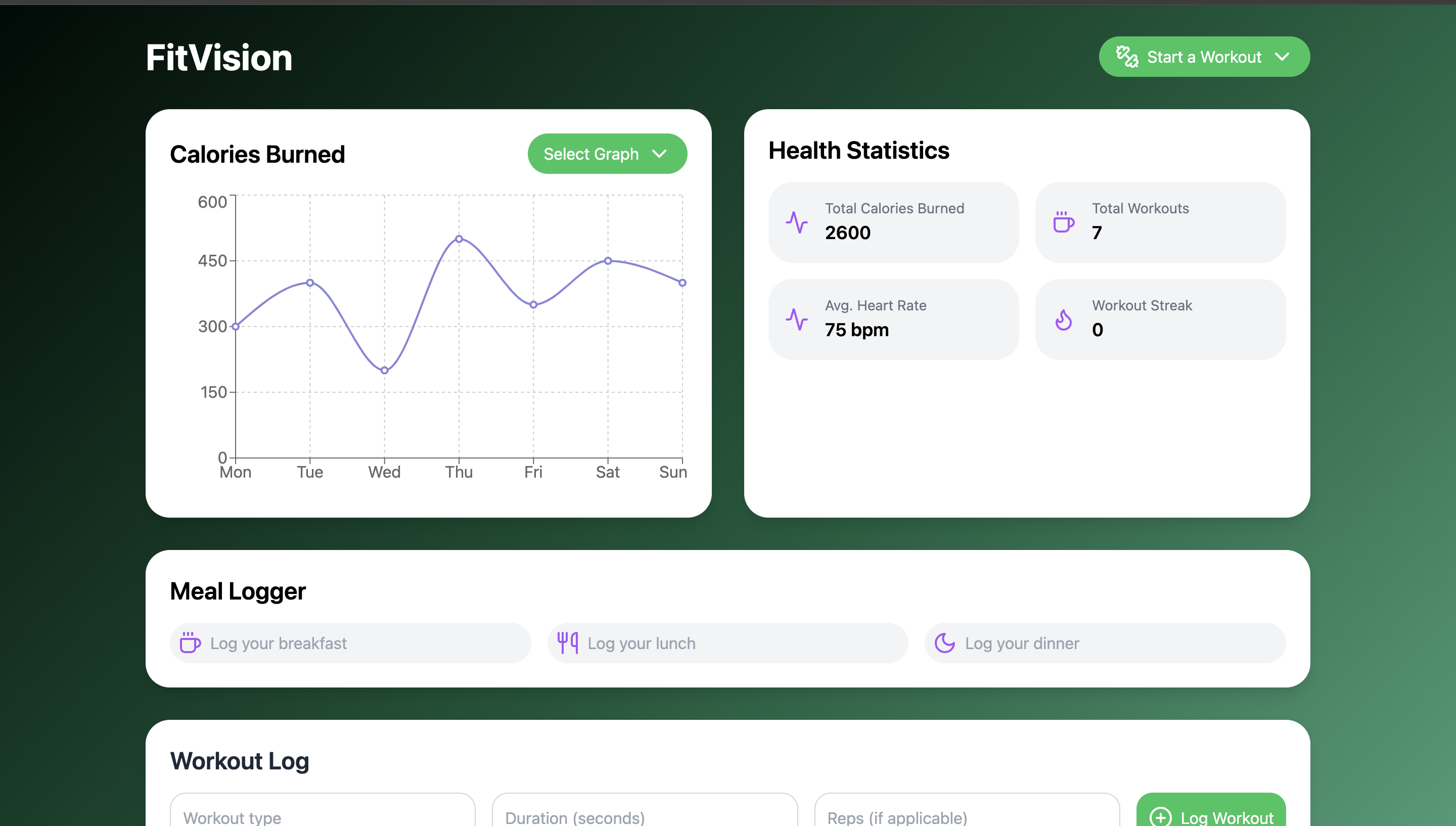Viewport: 1456px width, 826px height.
Task: Click the fork and knife lunch icon
Action: click(567, 643)
